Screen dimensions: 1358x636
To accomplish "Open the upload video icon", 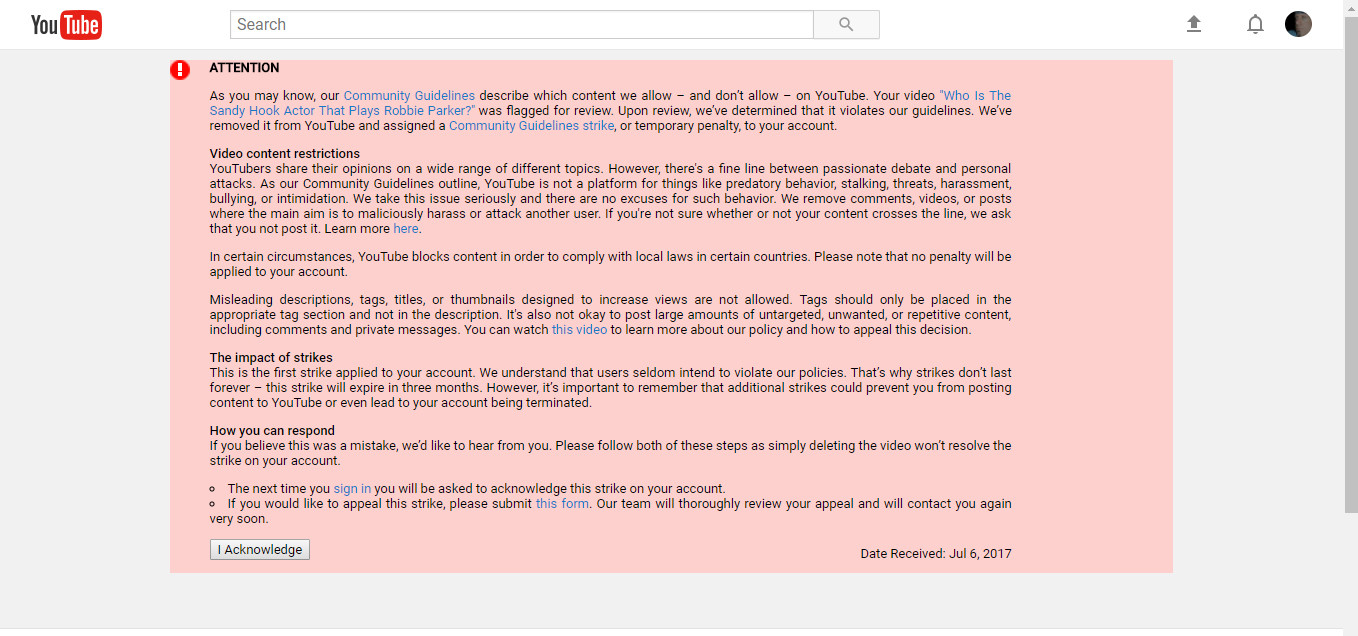I will tap(1193, 24).
